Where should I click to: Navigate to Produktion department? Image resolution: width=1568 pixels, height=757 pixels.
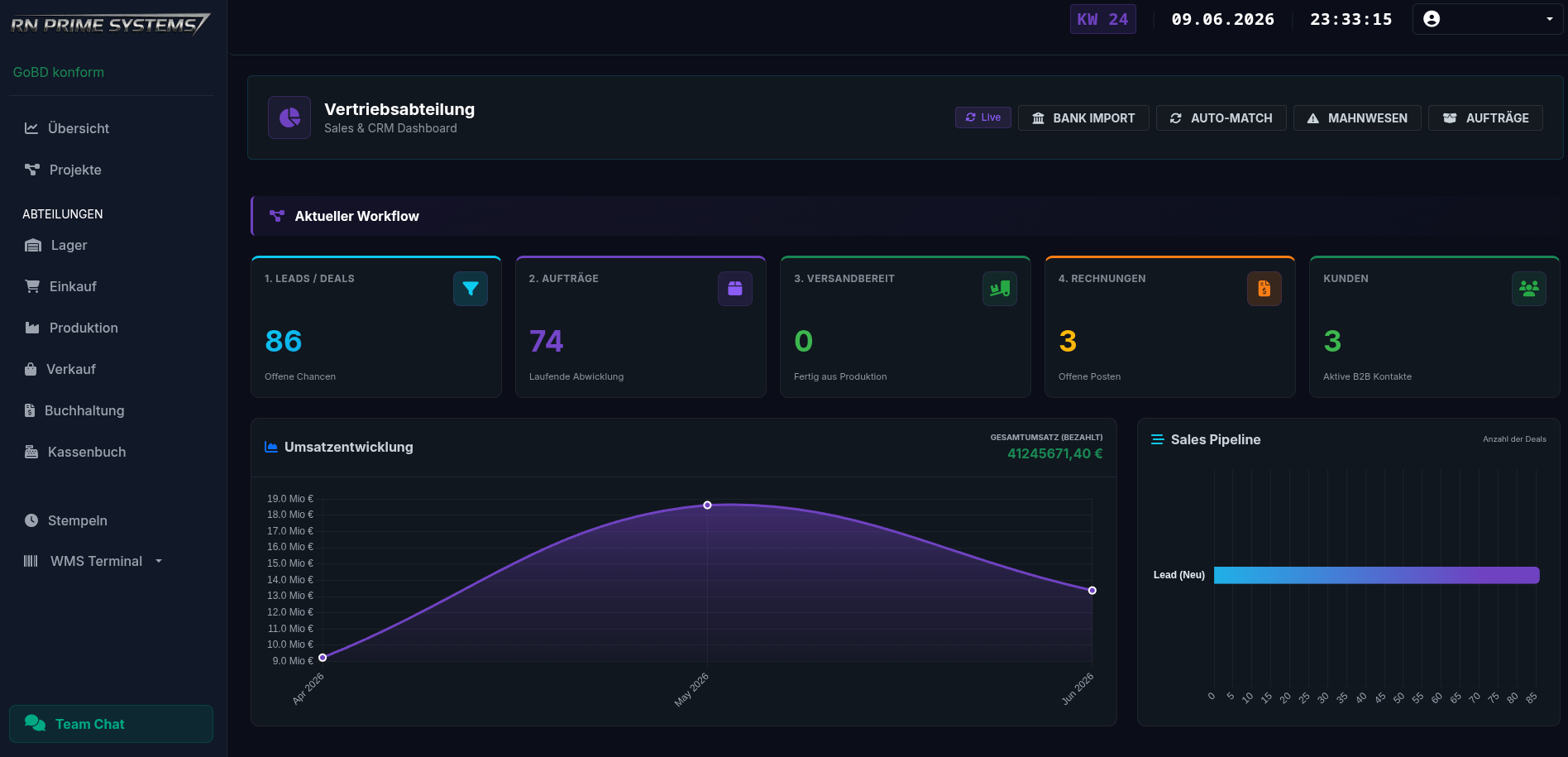111,328
